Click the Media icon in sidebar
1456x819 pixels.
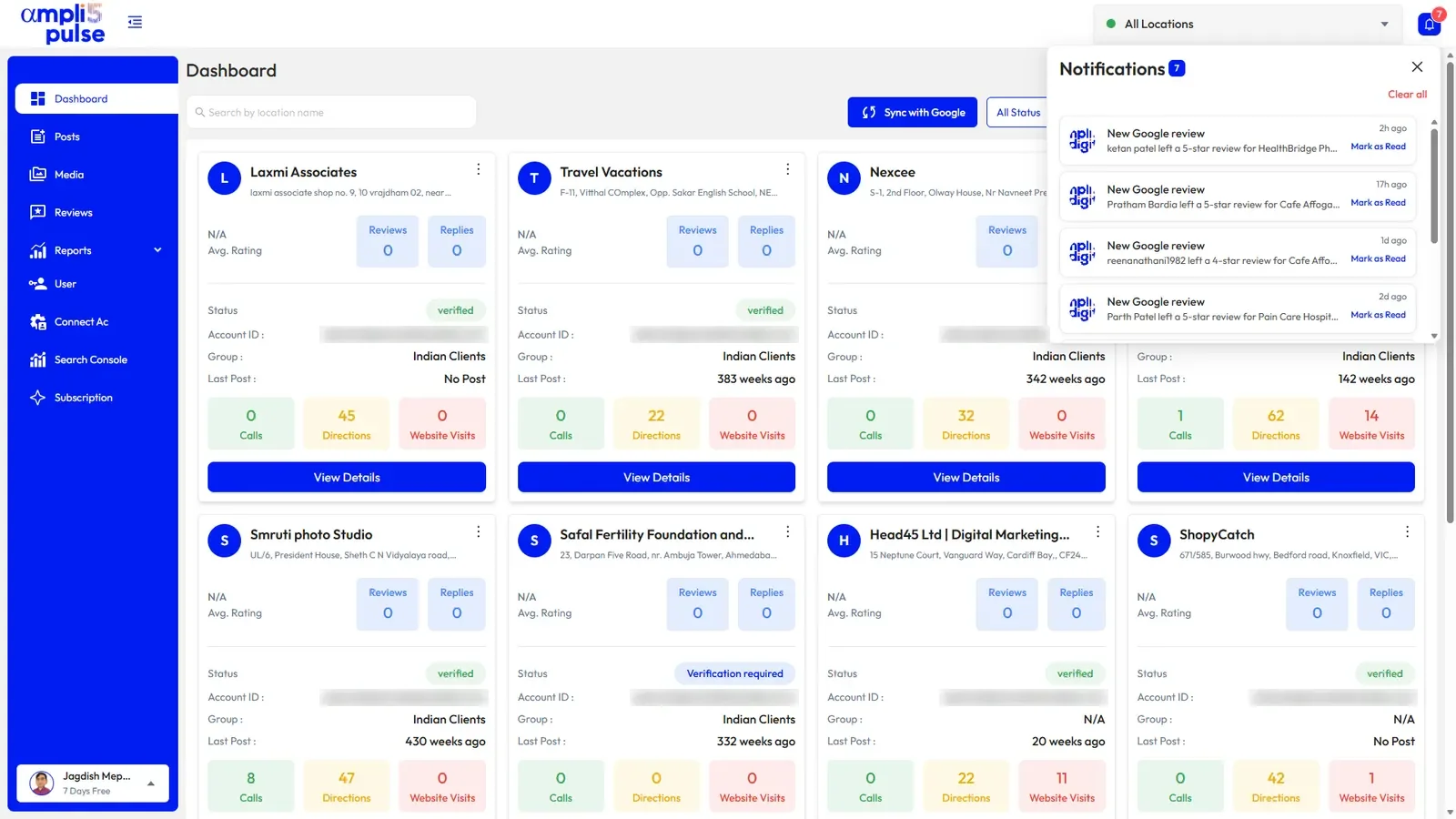point(37,175)
